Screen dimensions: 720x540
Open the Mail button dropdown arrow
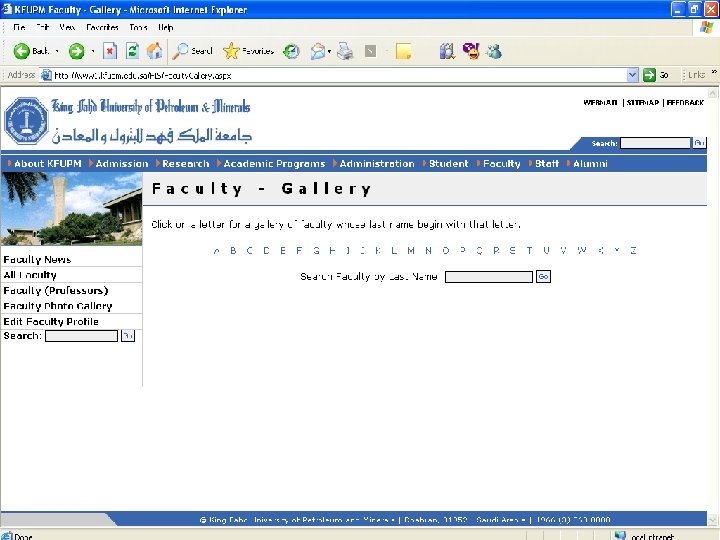coord(329,51)
